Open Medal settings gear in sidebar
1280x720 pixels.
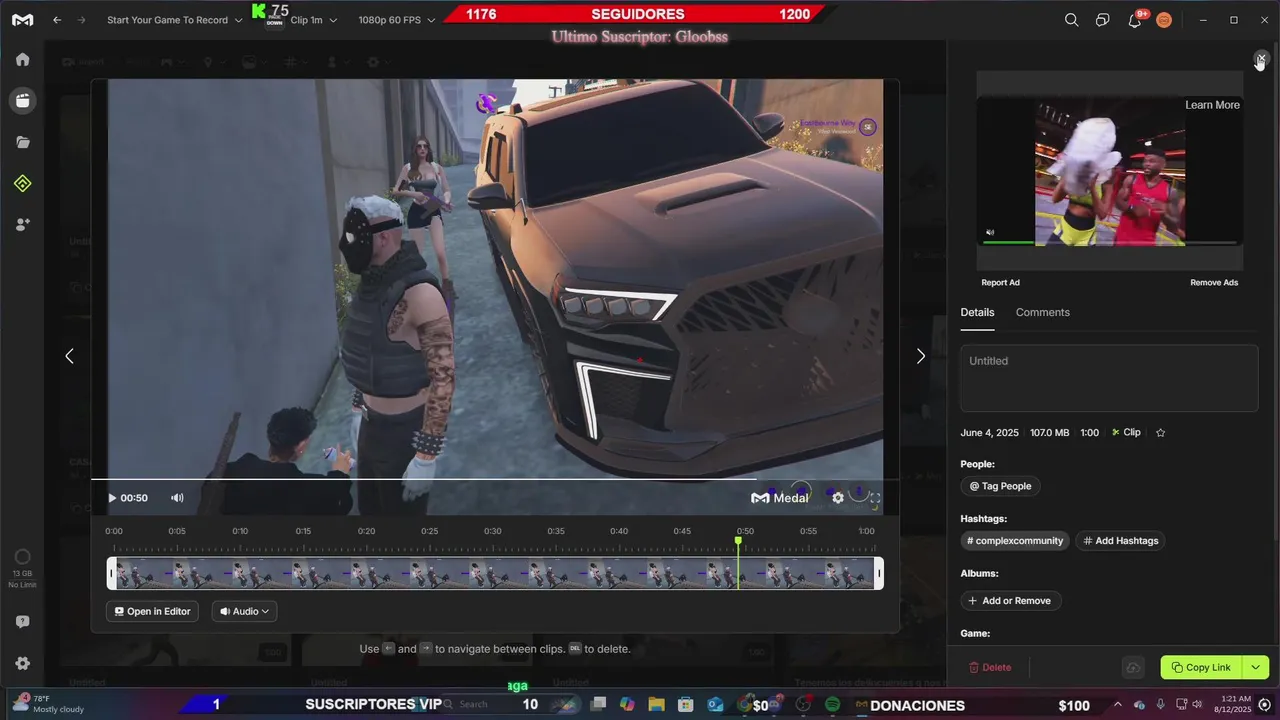(x=22, y=663)
